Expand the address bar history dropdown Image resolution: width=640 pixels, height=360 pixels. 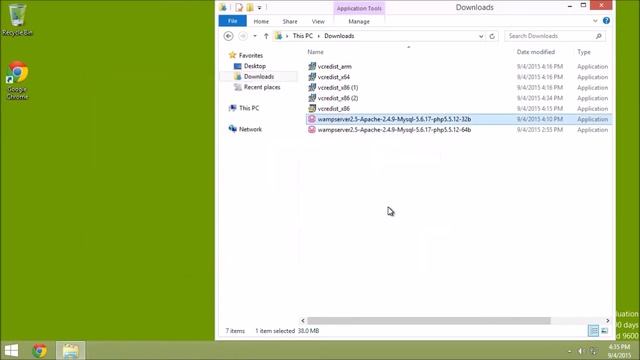pyautogui.click(x=481, y=36)
